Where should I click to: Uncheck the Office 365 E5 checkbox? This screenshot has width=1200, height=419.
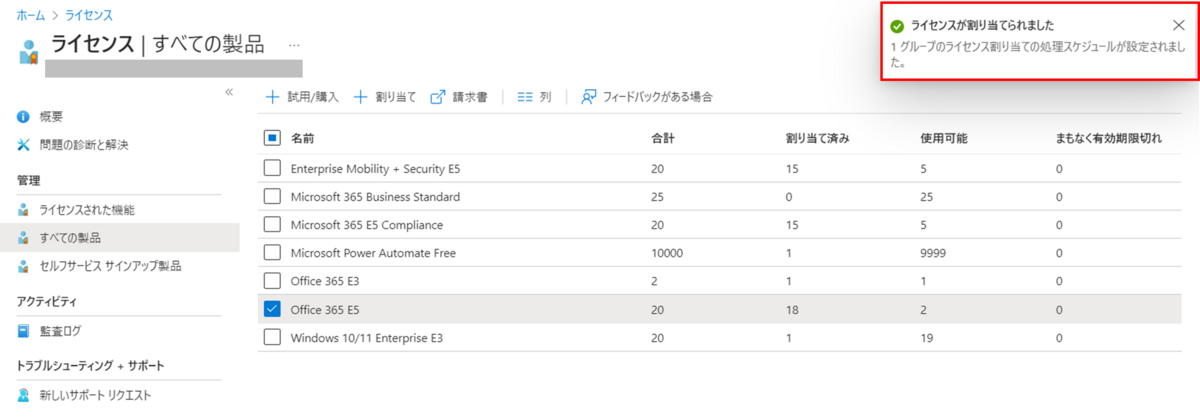coord(272,310)
